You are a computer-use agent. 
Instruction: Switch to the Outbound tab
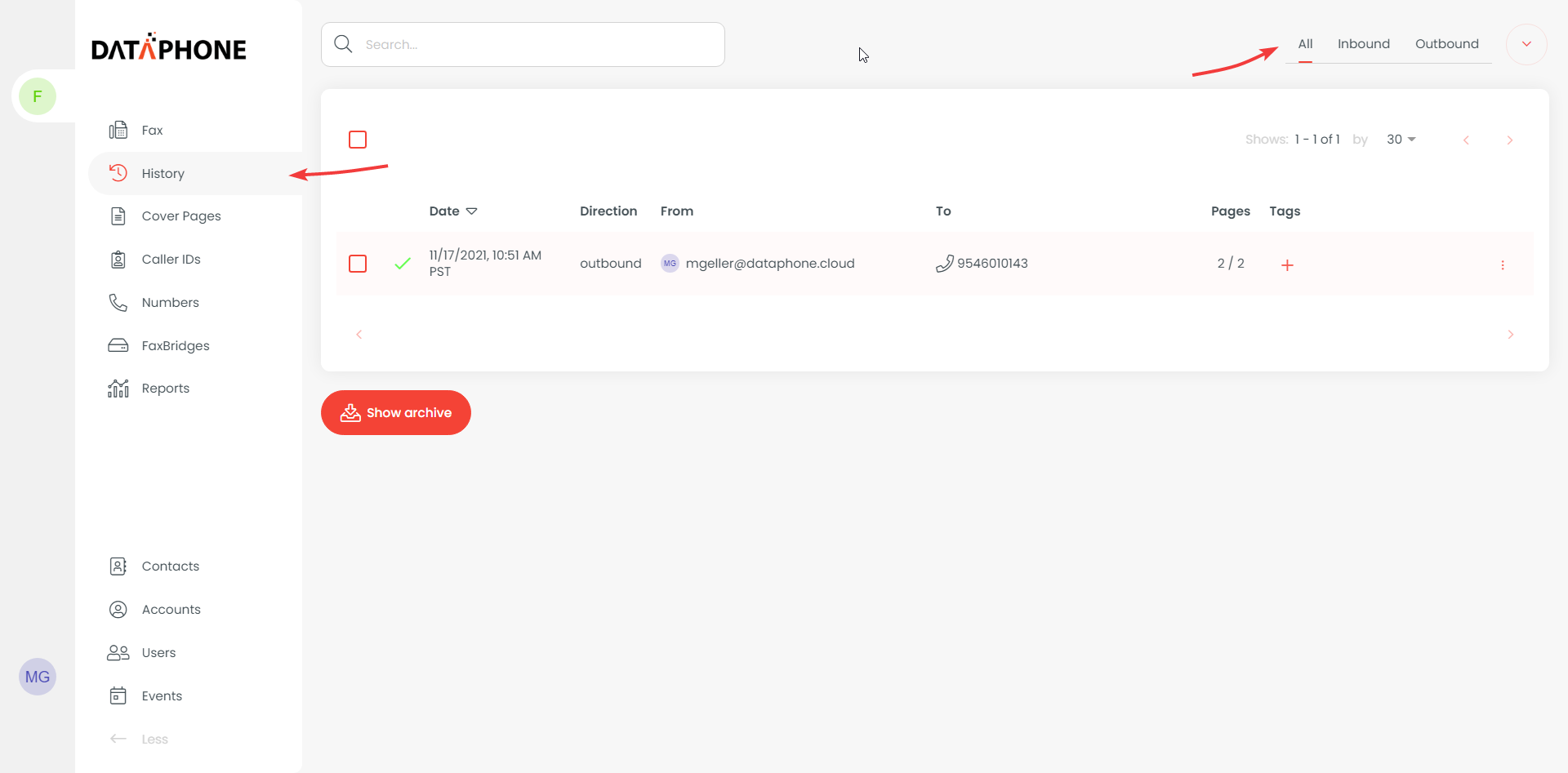click(1446, 44)
